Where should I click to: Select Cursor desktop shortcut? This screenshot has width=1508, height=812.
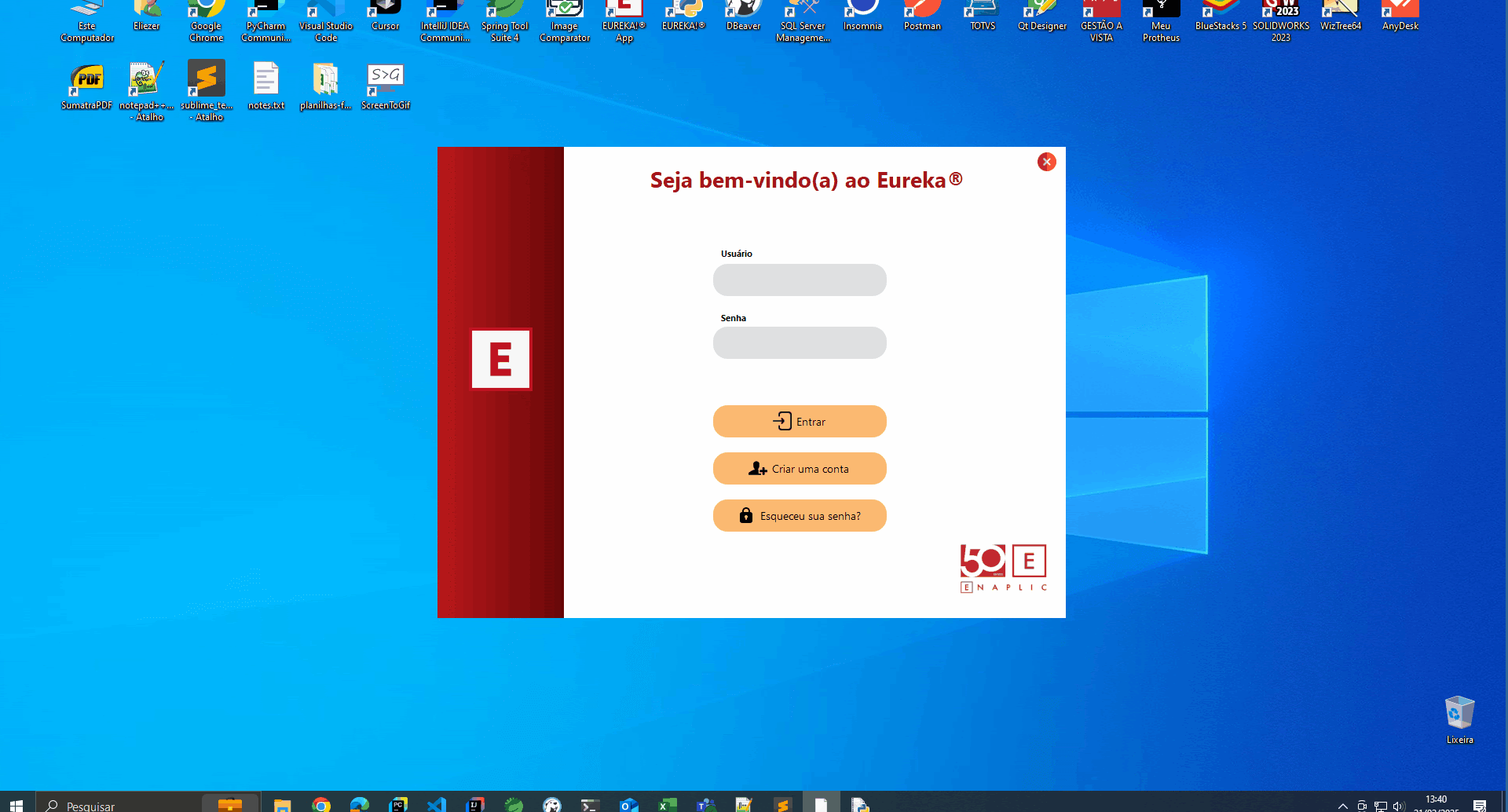tap(385, 16)
